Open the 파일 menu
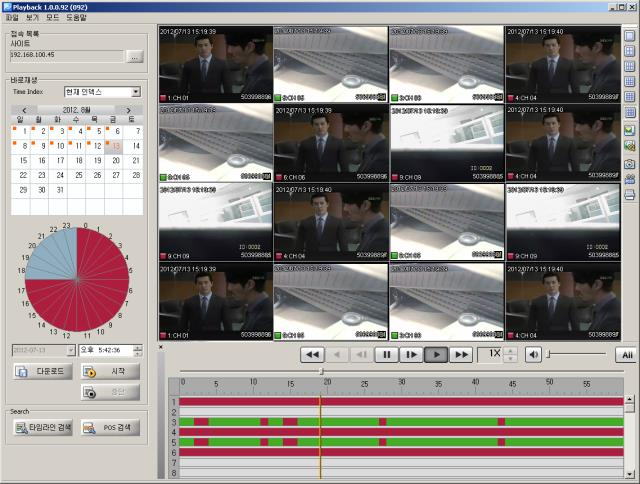 (12, 18)
